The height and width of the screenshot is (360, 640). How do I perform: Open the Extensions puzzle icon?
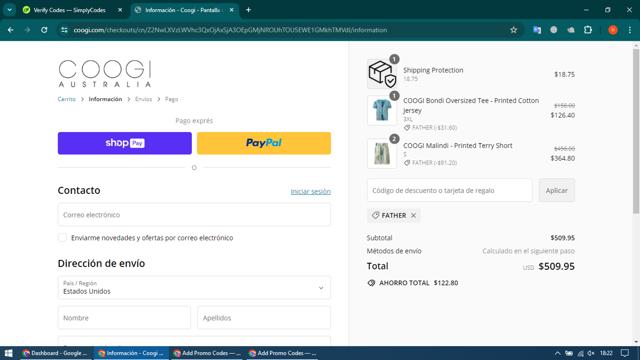pos(588,30)
